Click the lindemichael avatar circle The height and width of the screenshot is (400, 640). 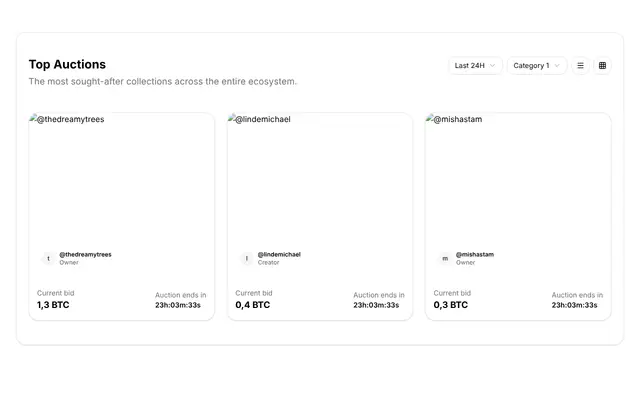point(247,258)
